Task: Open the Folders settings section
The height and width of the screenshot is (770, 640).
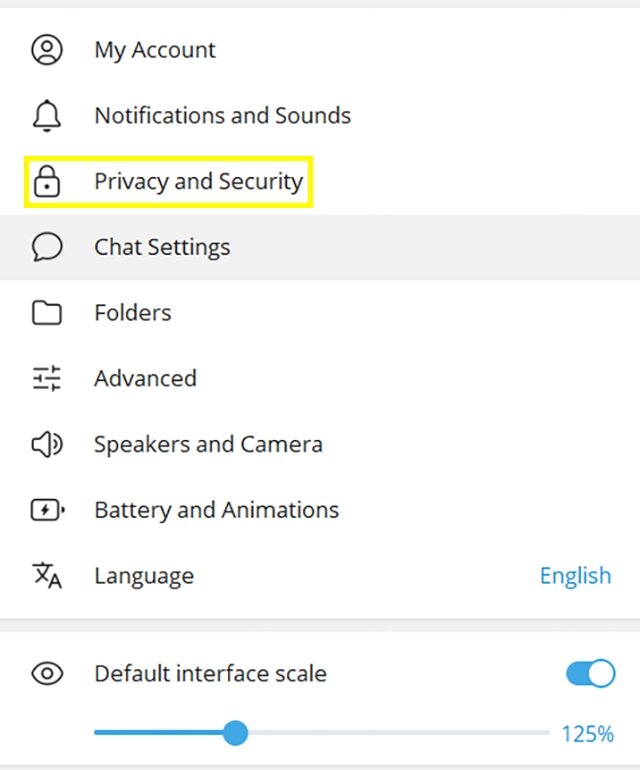Action: (133, 313)
